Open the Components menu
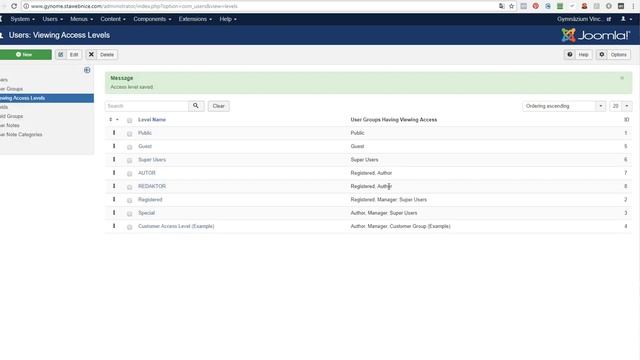The height and width of the screenshot is (360, 640). point(152,19)
